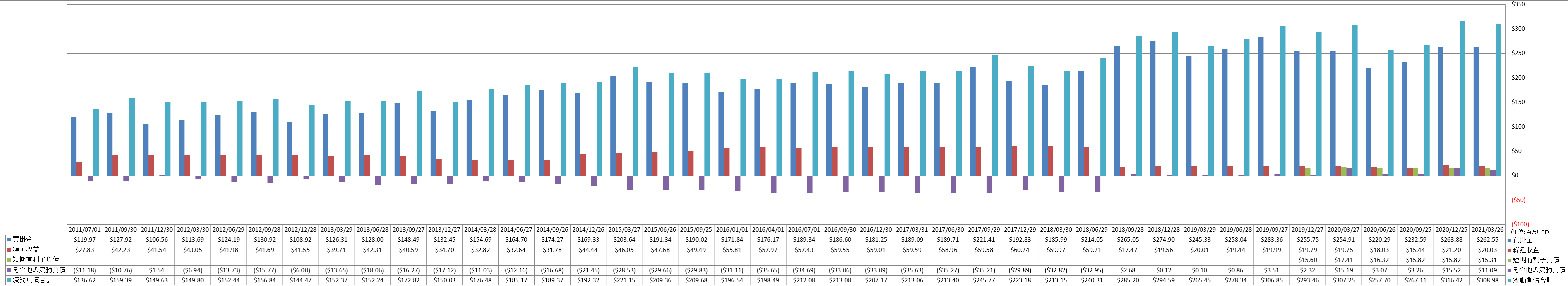
Task: Click the cyan total bar for 2020/12/25
Action: pos(1463,98)
